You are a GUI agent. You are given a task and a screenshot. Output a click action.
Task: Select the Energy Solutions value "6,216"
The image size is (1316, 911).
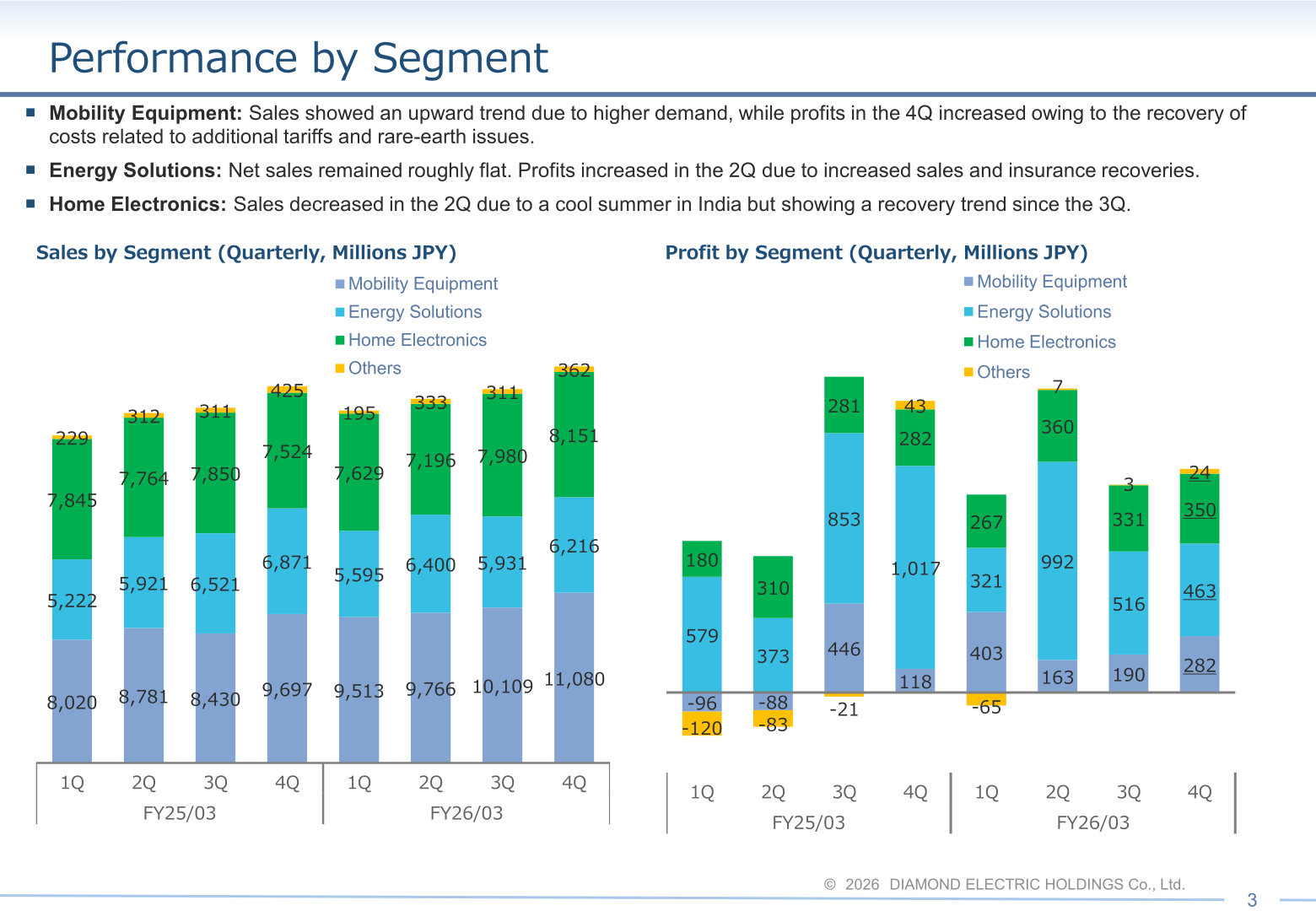(574, 546)
